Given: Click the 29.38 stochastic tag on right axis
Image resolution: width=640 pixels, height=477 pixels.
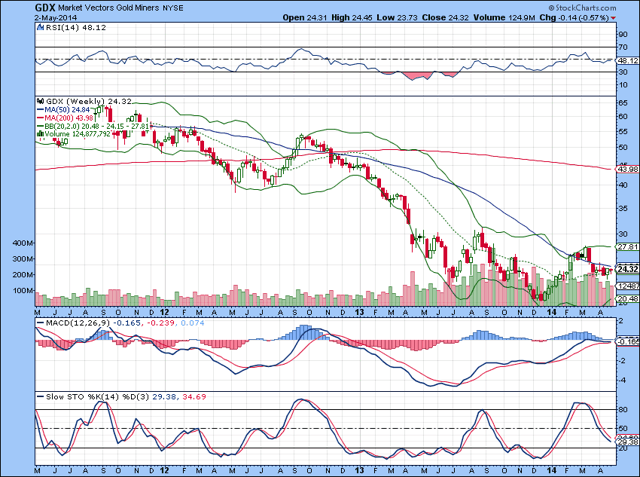Looking at the screenshot, I should click(x=628, y=442).
